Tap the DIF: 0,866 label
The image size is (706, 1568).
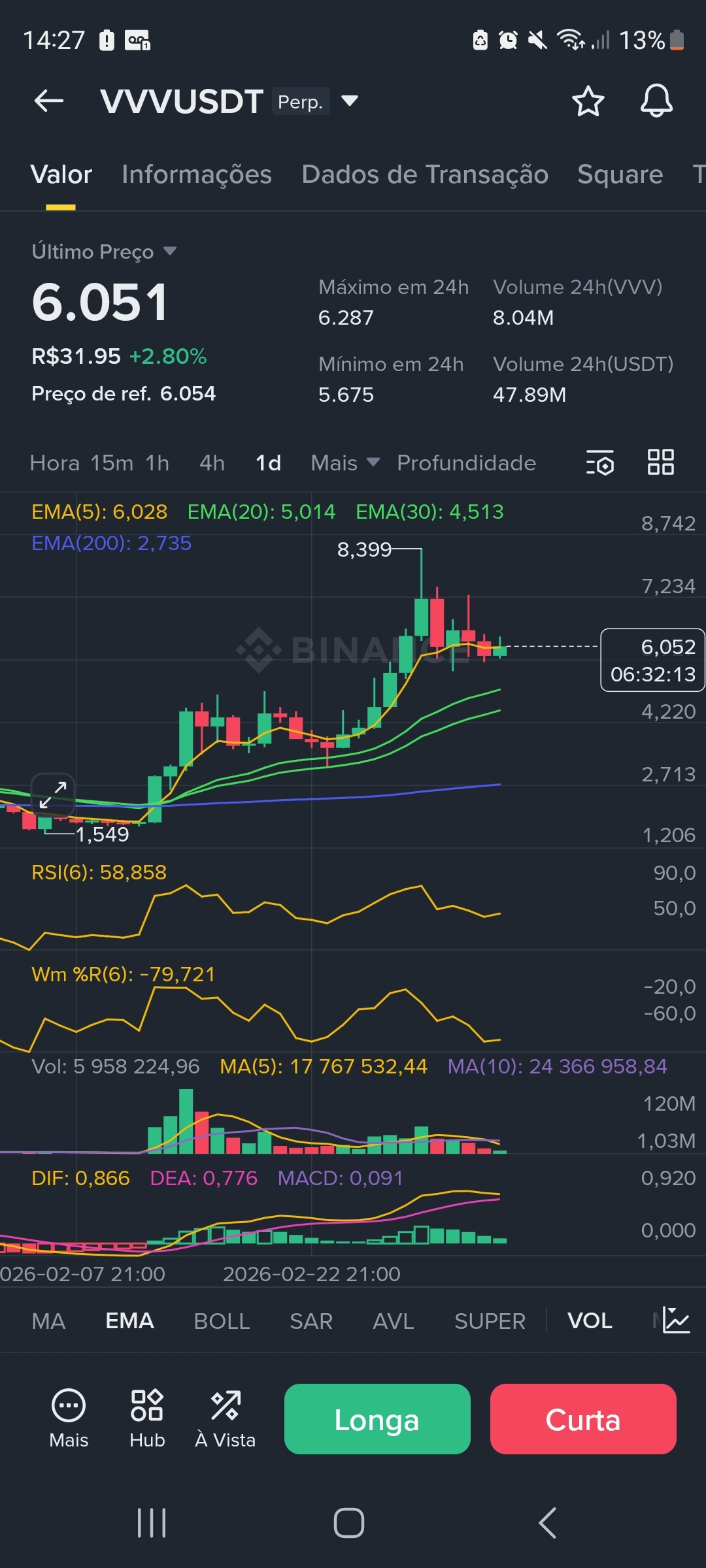80,1178
